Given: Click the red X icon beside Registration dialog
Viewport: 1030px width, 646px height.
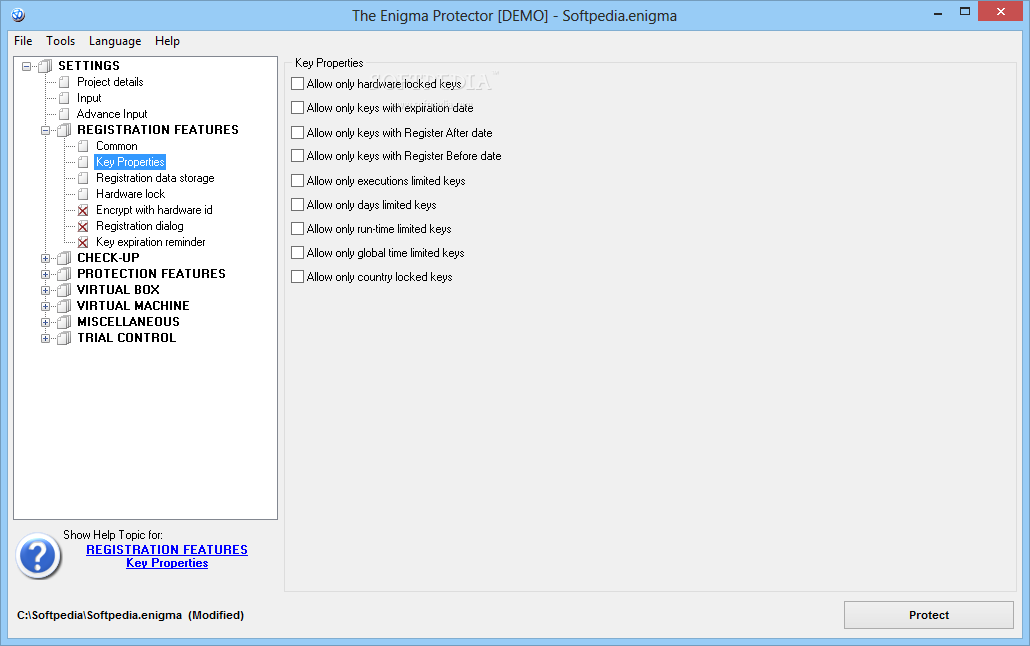Looking at the screenshot, I should [x=83, y=226].
